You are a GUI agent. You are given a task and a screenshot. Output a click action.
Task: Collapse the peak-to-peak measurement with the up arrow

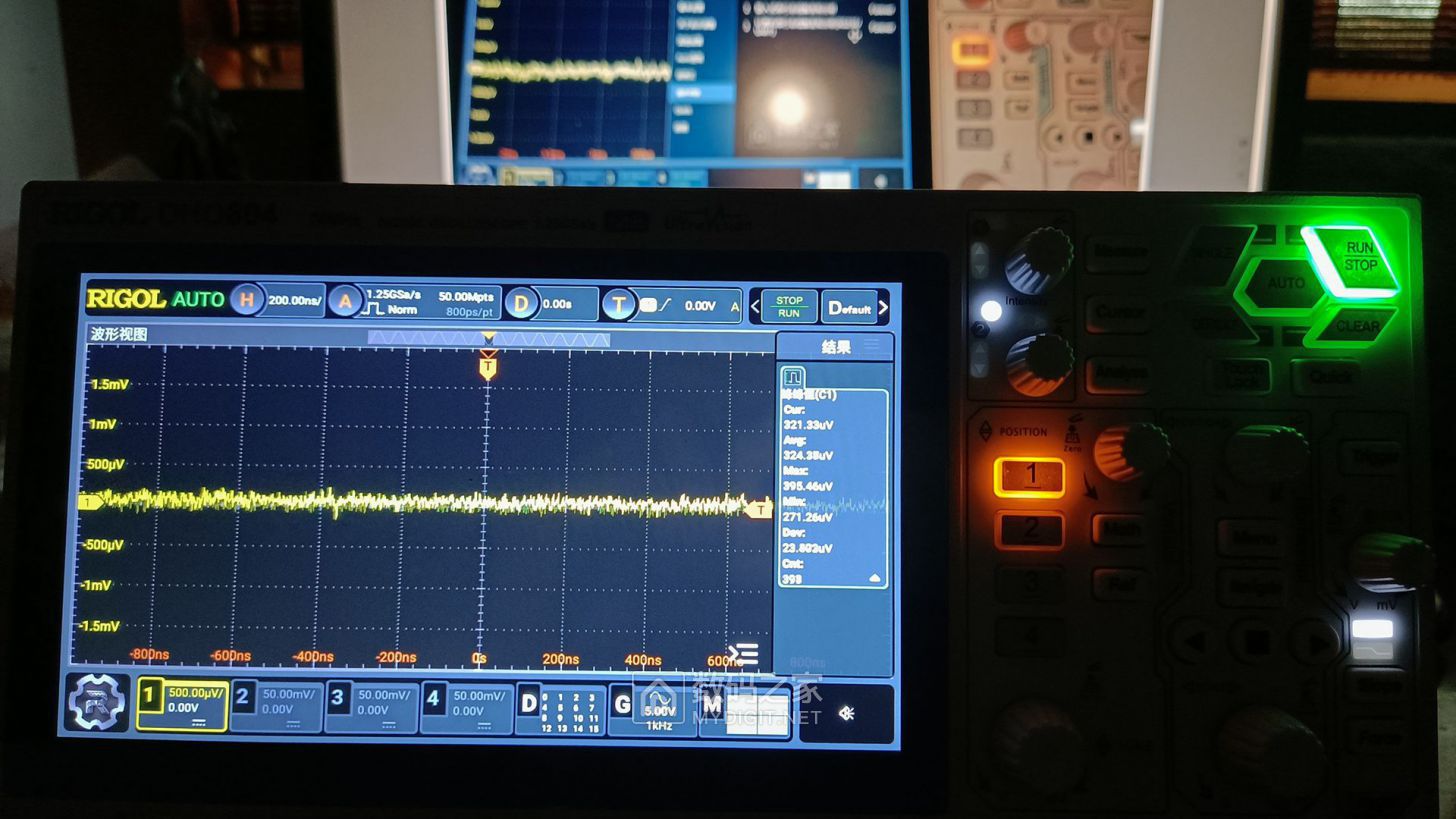[x=875, y=578]
